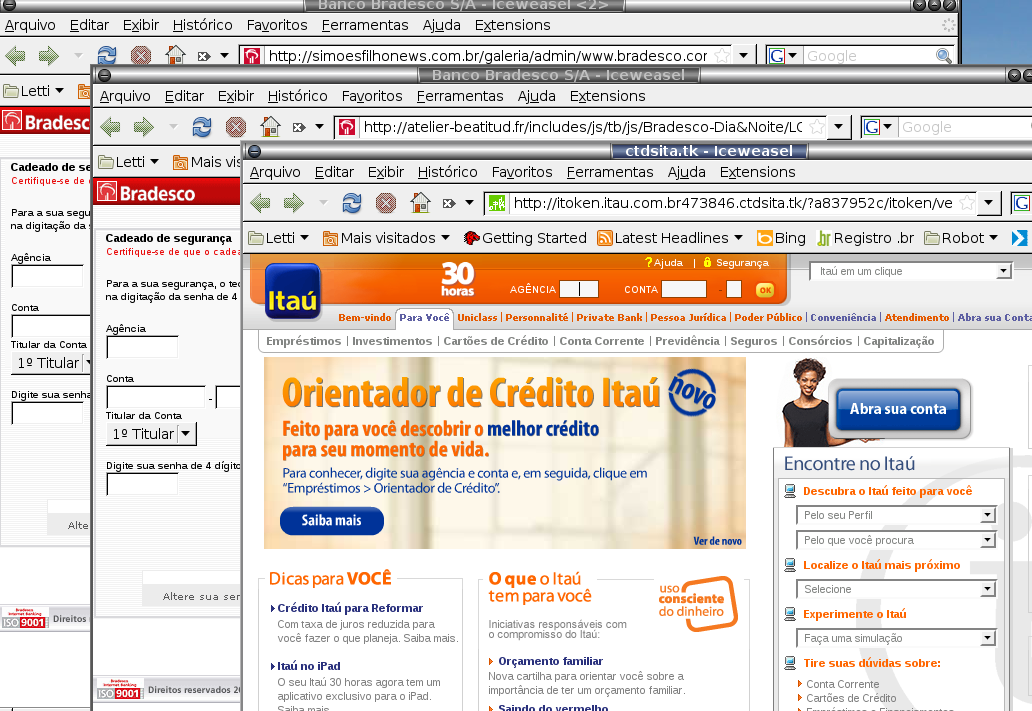This screenshot has height=711, width=1032.
Task: Click home icon in atelier-beatitud Bradesco window
Action: (270, 126)
